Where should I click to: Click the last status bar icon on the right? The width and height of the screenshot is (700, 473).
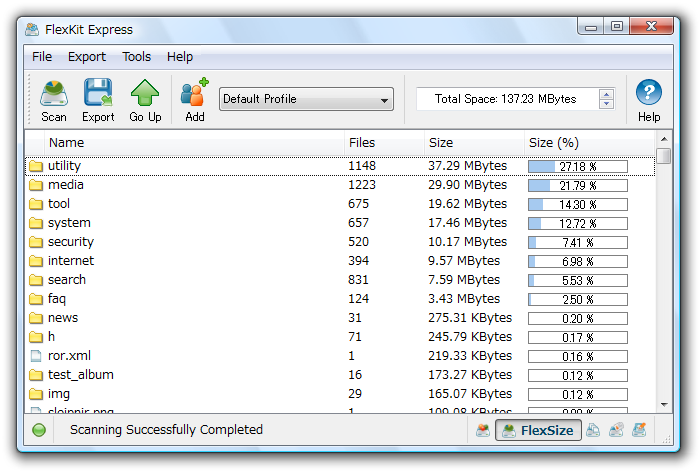(639, 430)
